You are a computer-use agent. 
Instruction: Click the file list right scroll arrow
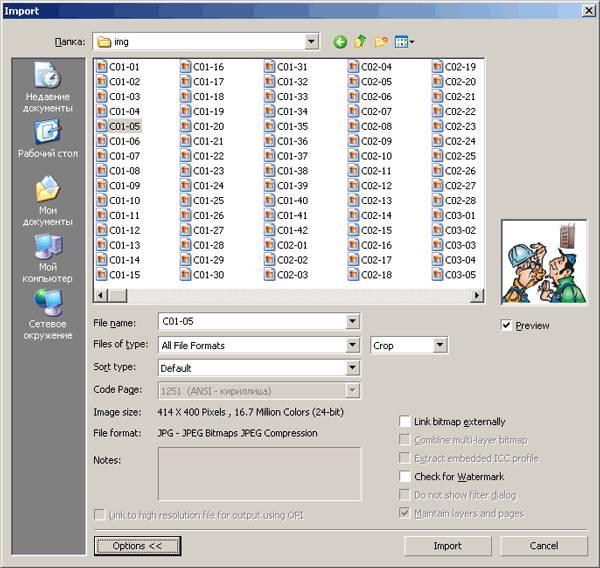pos(477,295)
